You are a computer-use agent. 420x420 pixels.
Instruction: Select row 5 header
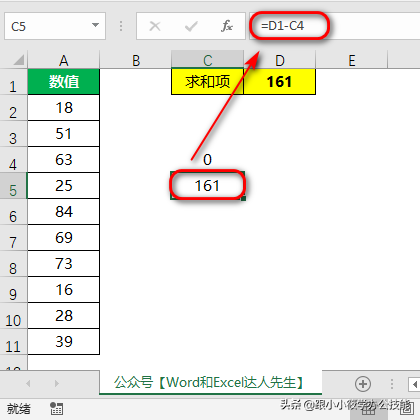pyautogui.click(x=13, y=186)
